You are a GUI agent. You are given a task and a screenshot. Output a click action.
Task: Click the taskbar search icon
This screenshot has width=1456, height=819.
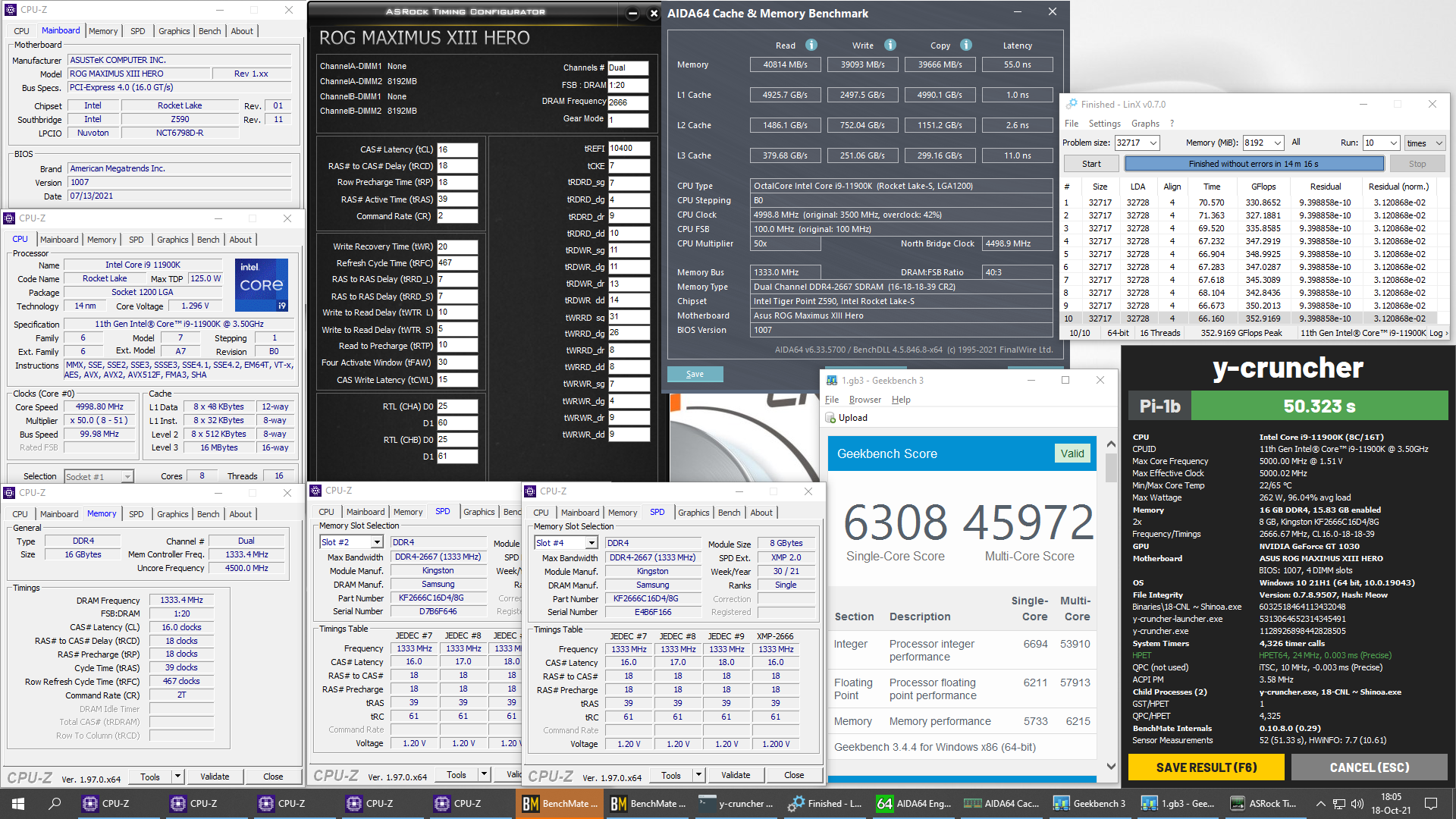click(x=55, y=804)
